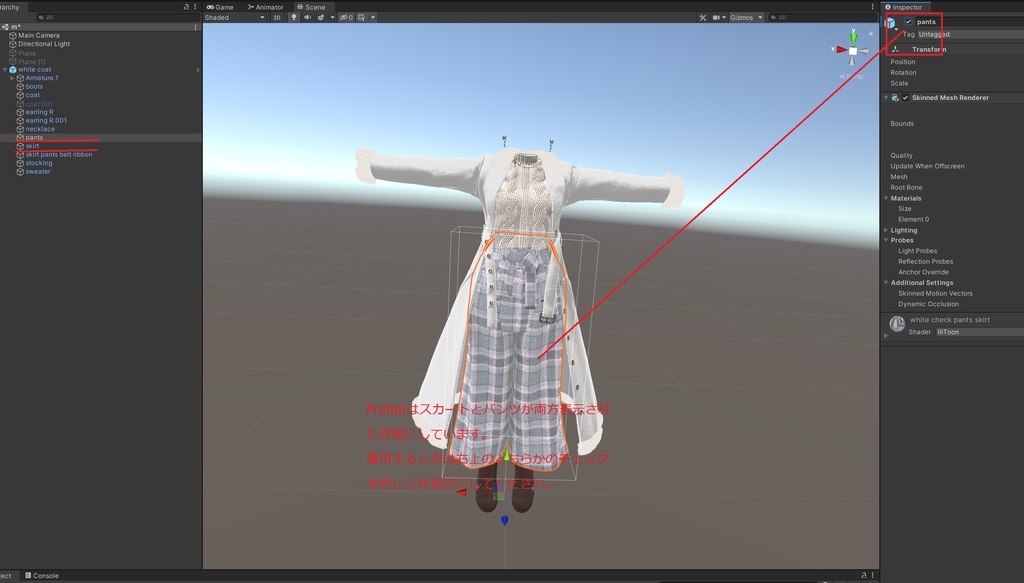
Task: Click the Skinned Mesh Renderer icon
Action: point(895,98)
